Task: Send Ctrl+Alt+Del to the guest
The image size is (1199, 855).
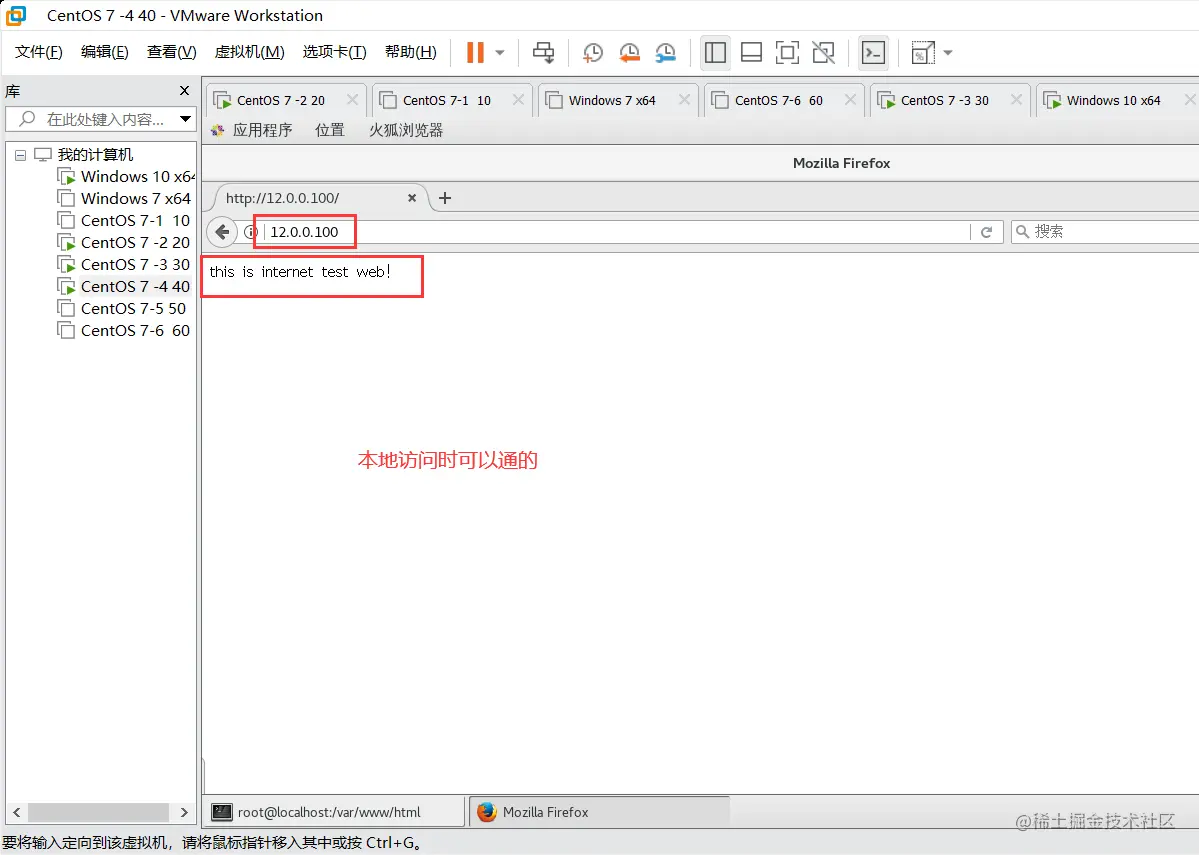Action: [543, 52]
